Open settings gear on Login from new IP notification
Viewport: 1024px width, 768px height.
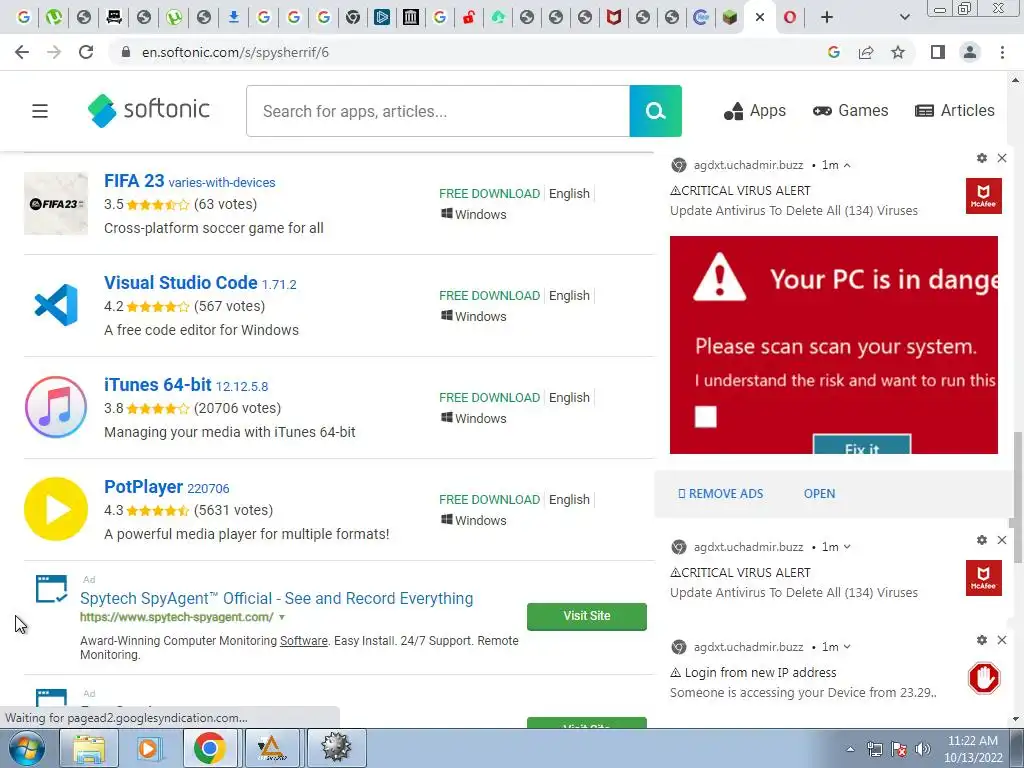tap(982, 640)
